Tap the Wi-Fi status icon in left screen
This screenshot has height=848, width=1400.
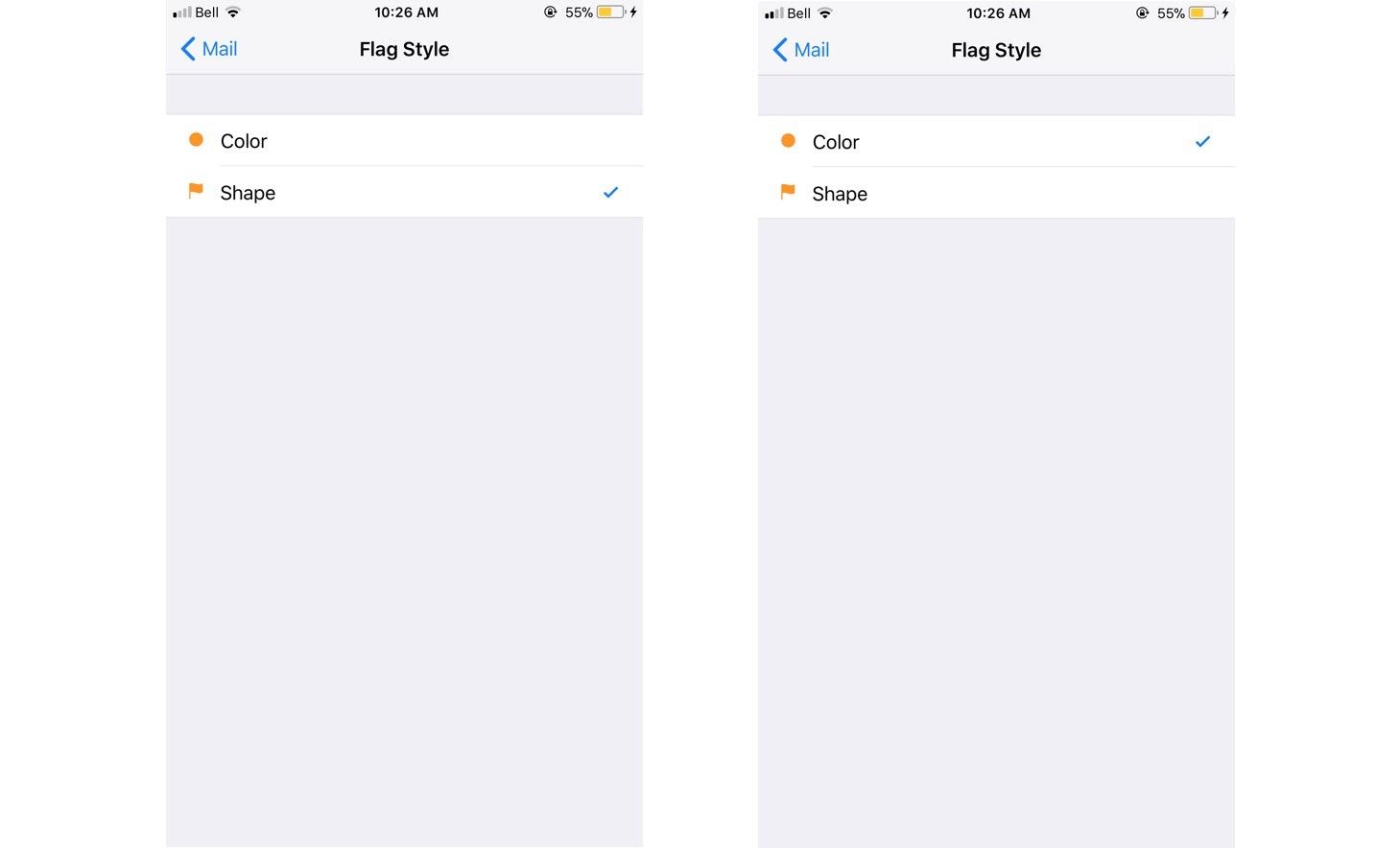[233, 12]
